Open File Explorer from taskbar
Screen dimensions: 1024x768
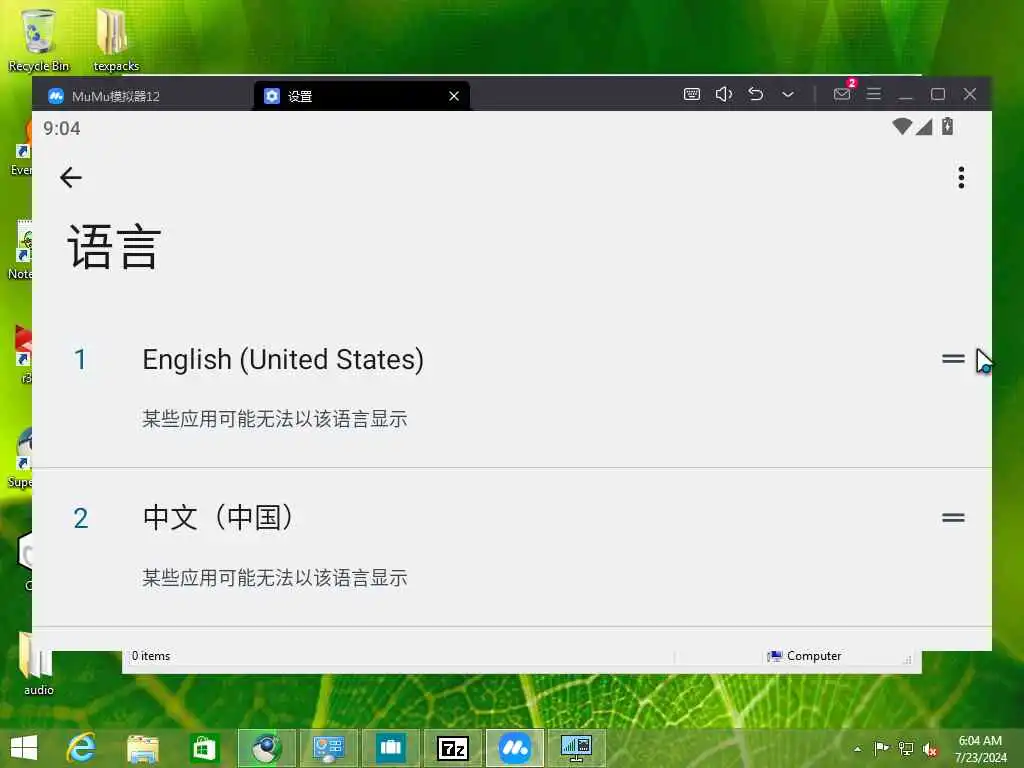[142, 748]
